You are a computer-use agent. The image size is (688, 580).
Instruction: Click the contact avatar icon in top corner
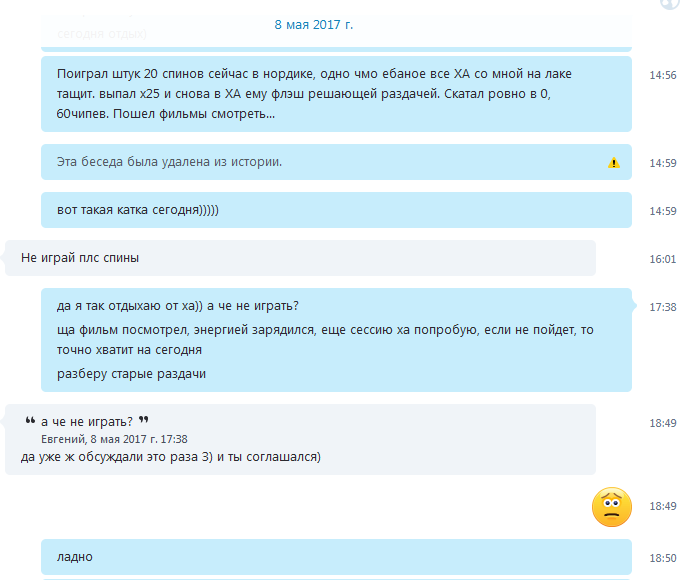point(670,4)
